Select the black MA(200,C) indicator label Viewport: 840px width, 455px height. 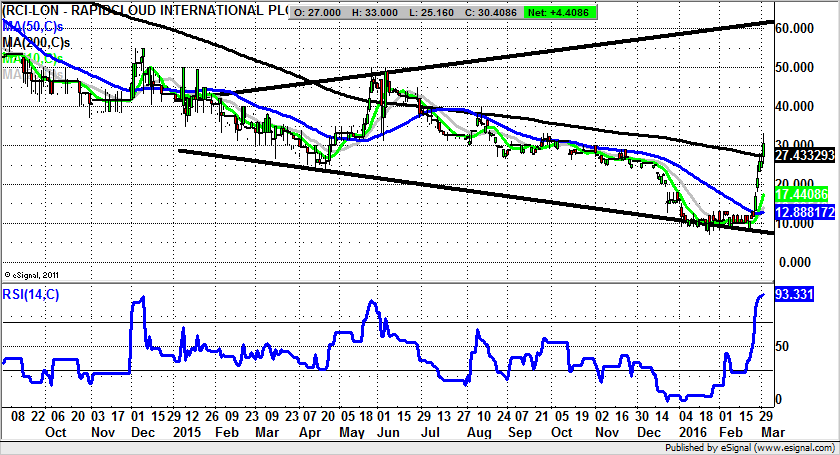pos(41,43)
